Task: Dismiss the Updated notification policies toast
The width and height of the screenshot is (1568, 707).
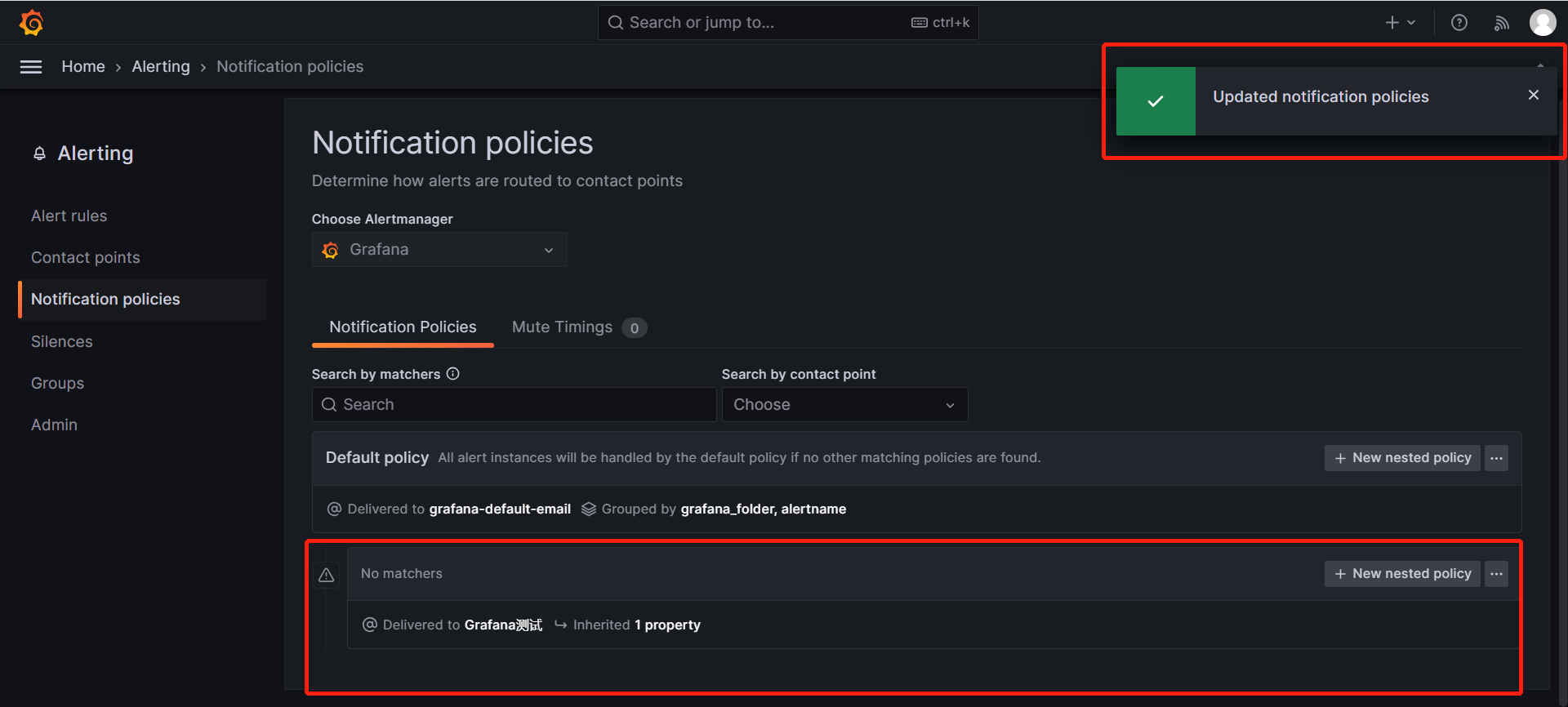Action: coord(1533,96)
